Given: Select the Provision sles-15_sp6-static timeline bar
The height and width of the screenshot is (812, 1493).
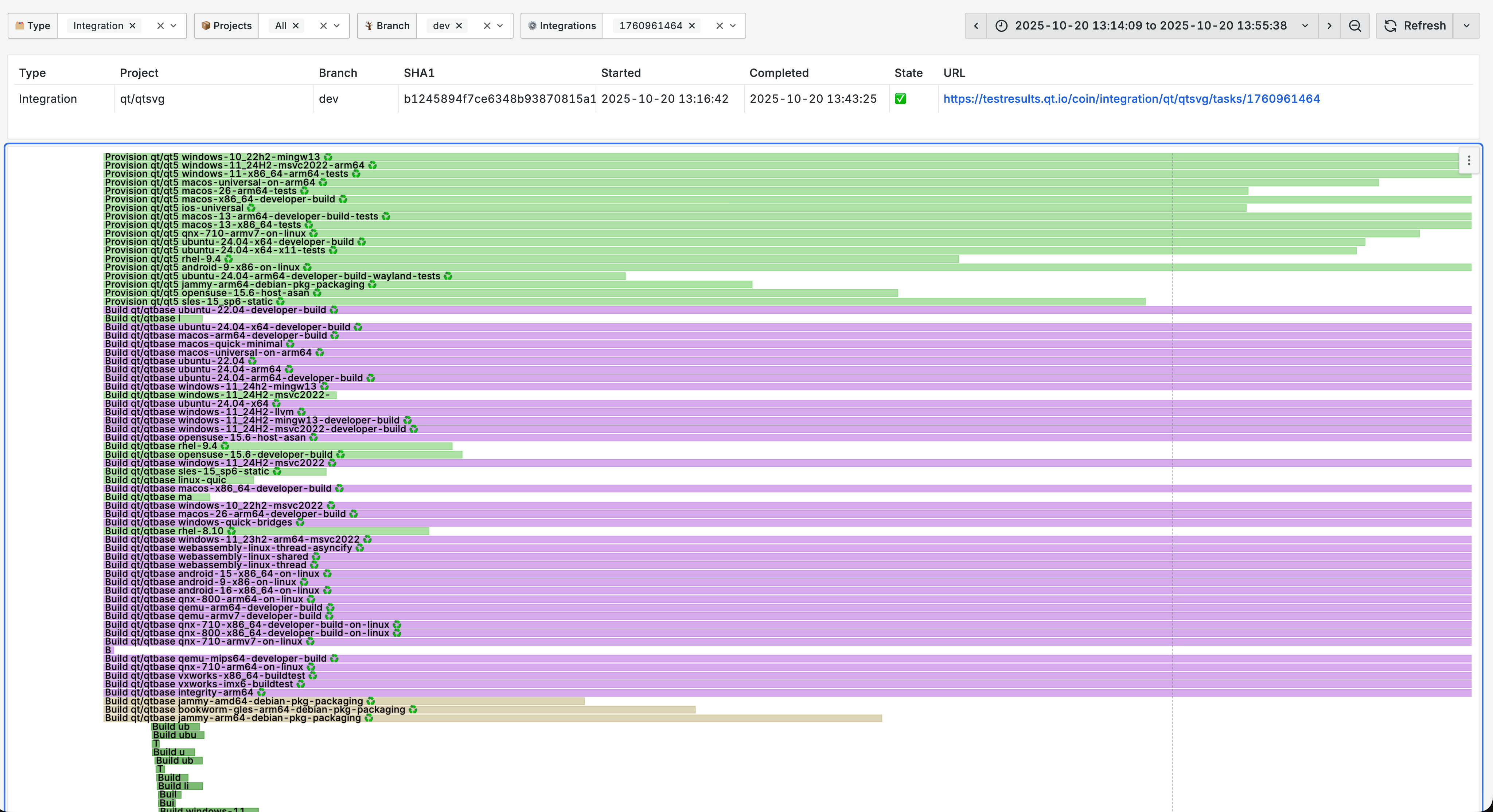Looking at the screenshot, I should point(695,301).
